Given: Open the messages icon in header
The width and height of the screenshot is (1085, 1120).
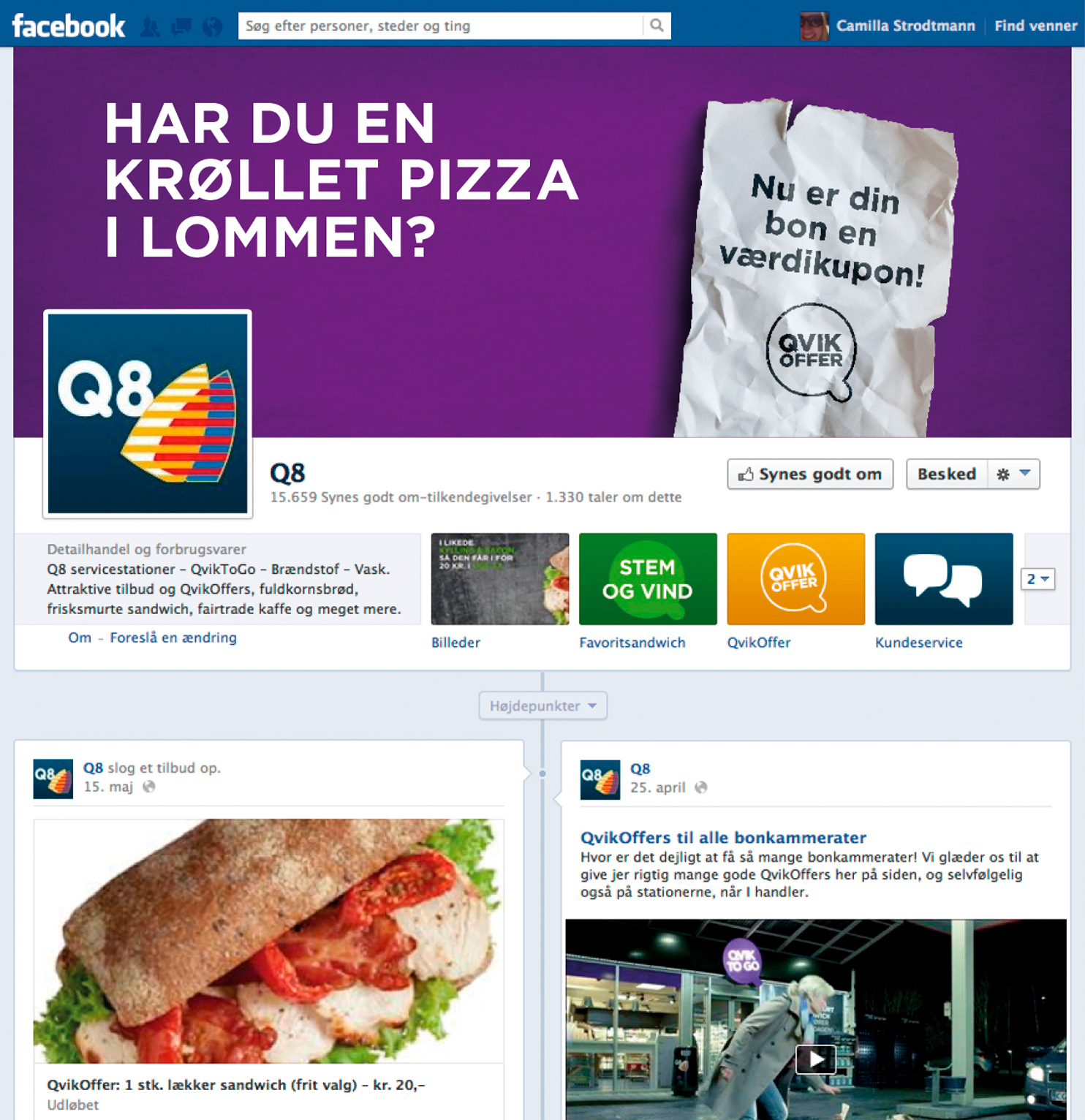Looking at the screenshot, I should tap(181, 27).
